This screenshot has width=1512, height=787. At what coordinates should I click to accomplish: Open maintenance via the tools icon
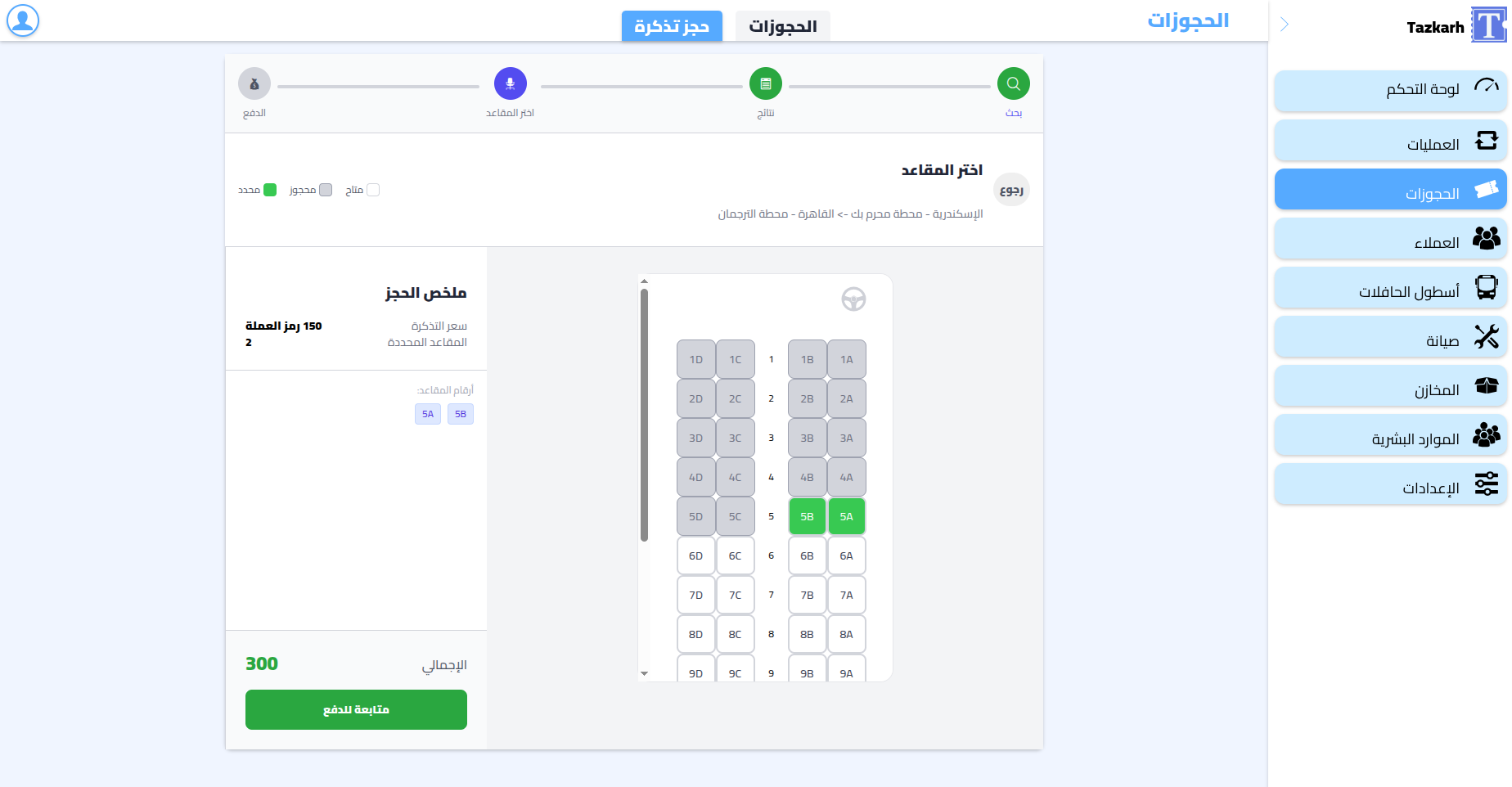1486,336
